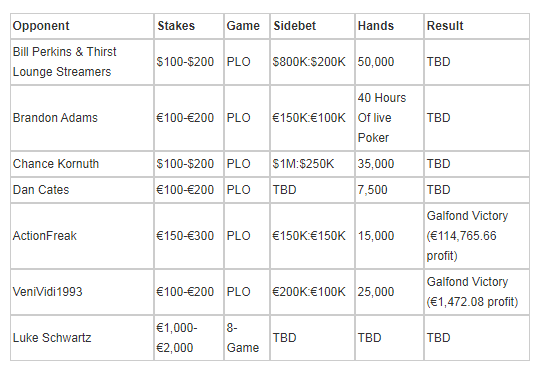Select the Chance Kornuth opponent cell

[82, 164]
